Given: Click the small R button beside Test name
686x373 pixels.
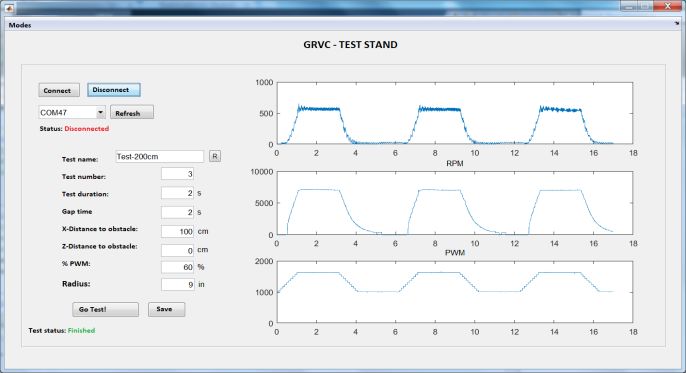Looking at the screenshot, I should [215, 156].
